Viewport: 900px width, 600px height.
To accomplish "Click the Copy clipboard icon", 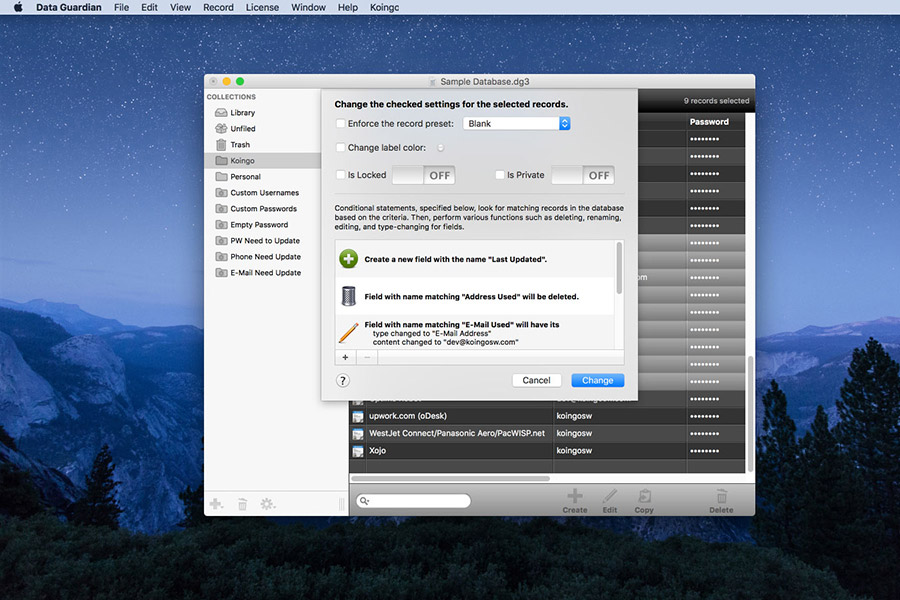I will pos(644,497).
